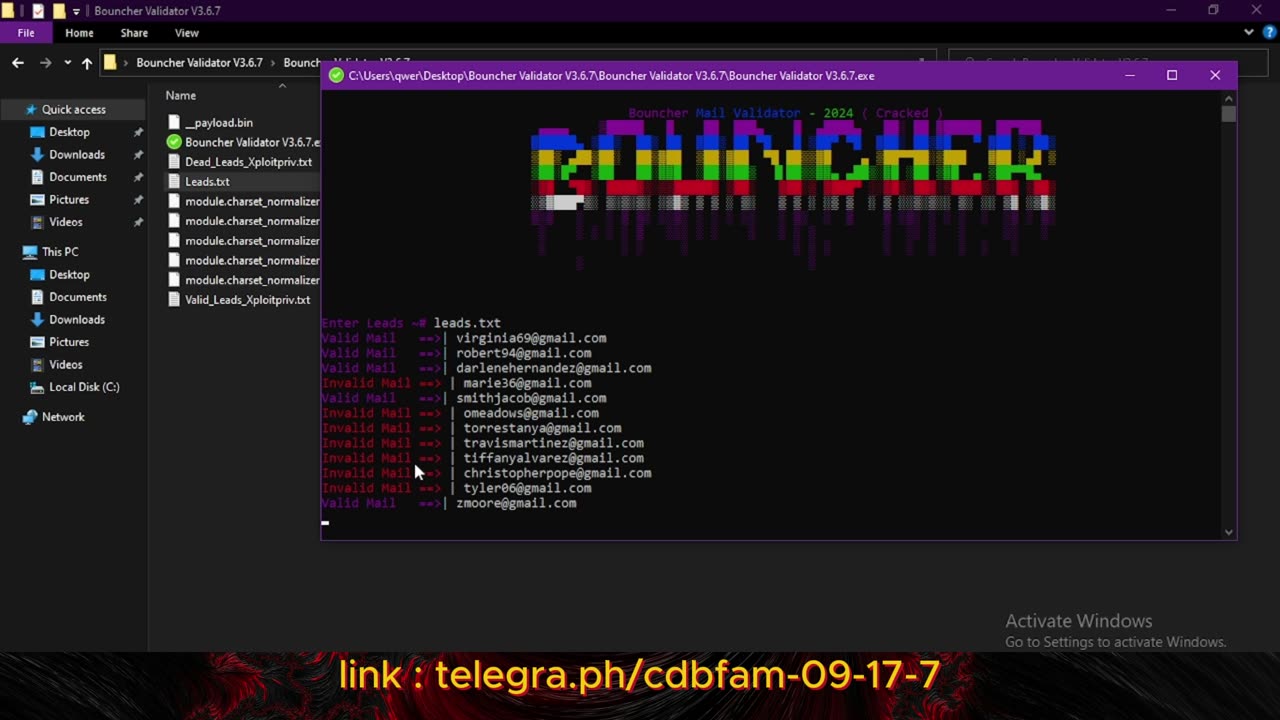Open pinned Desktop under Quick access
1280x720 pixels.
click(69, 132)
